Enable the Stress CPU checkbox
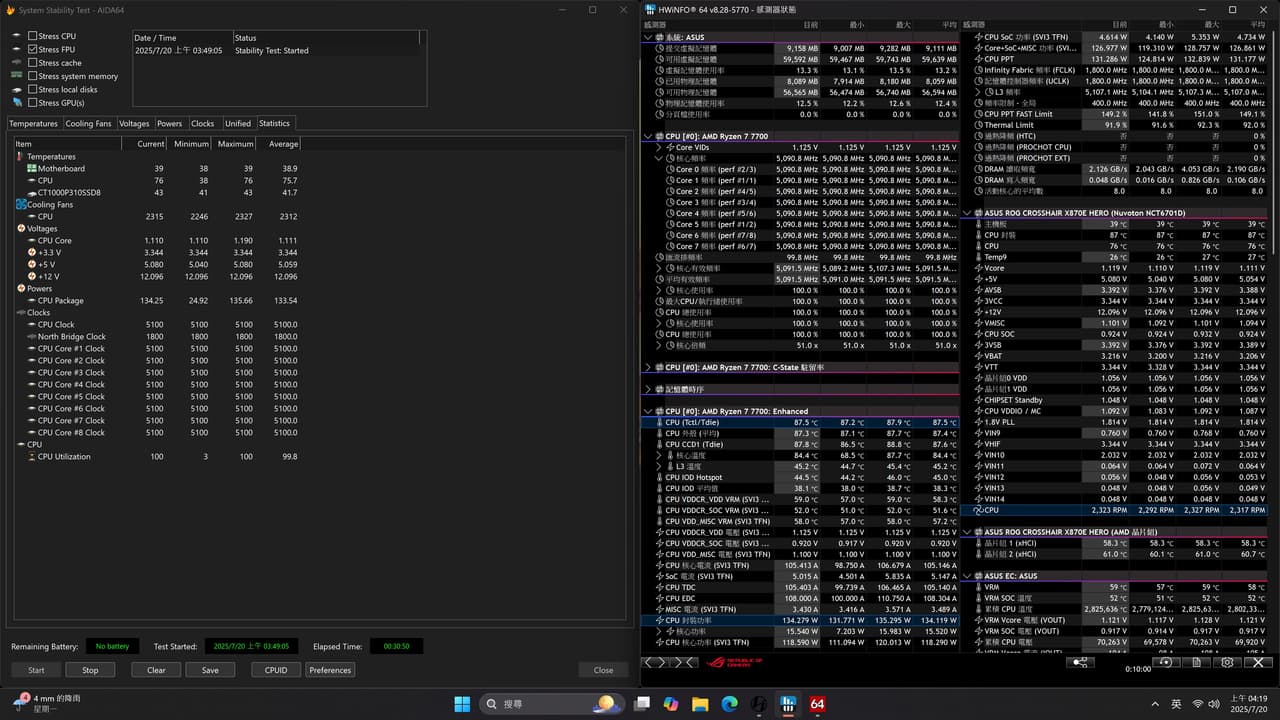The height and width of the screenshot is (720, 1280). [x=33, y=36]
